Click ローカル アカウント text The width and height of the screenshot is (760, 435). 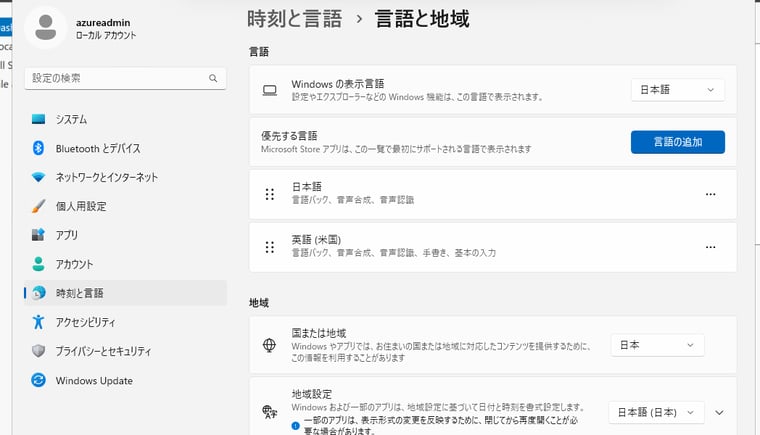[106, 35]
